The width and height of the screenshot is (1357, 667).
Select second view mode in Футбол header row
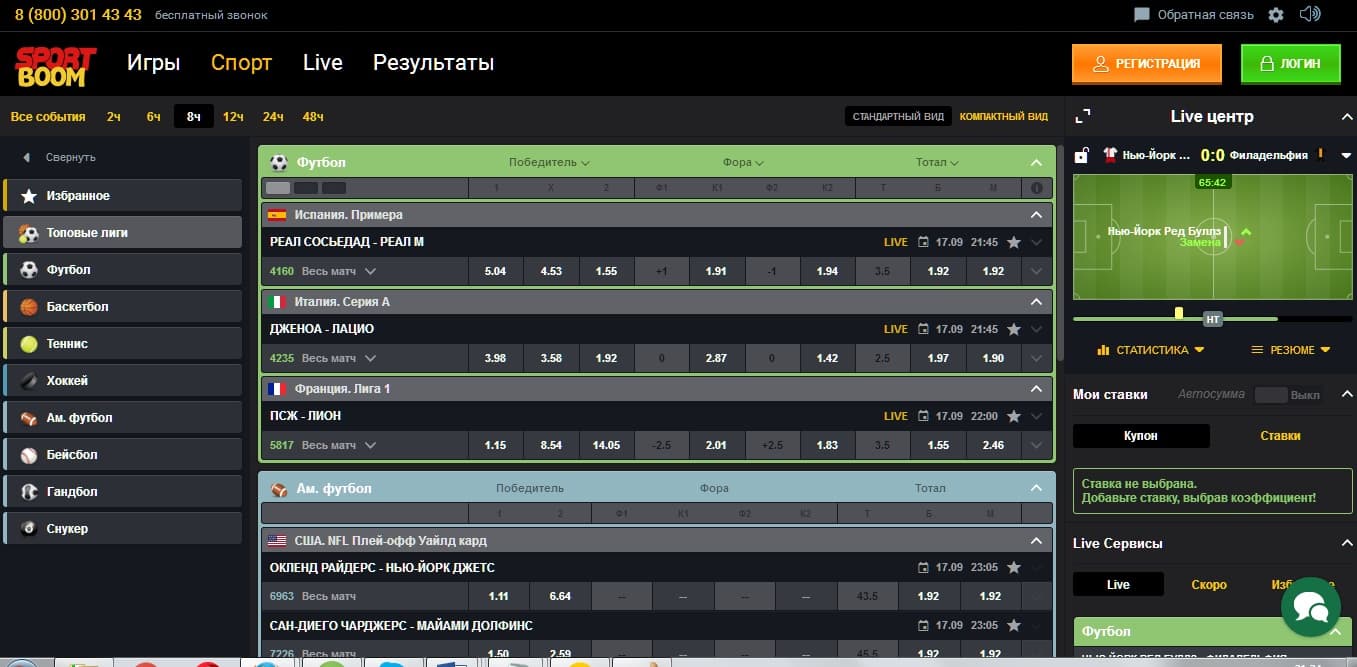306,188
